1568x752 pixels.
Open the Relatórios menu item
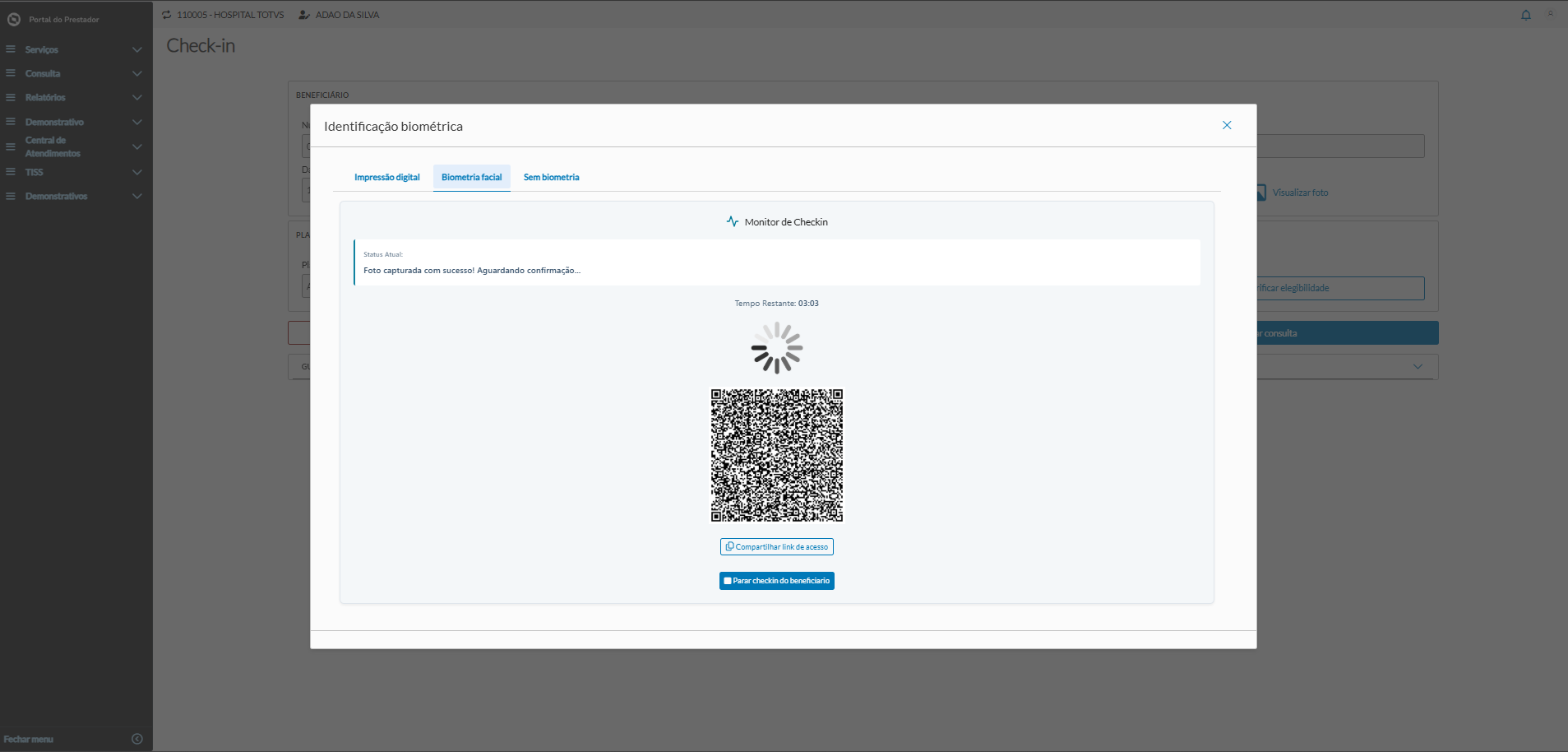point(45,98)
